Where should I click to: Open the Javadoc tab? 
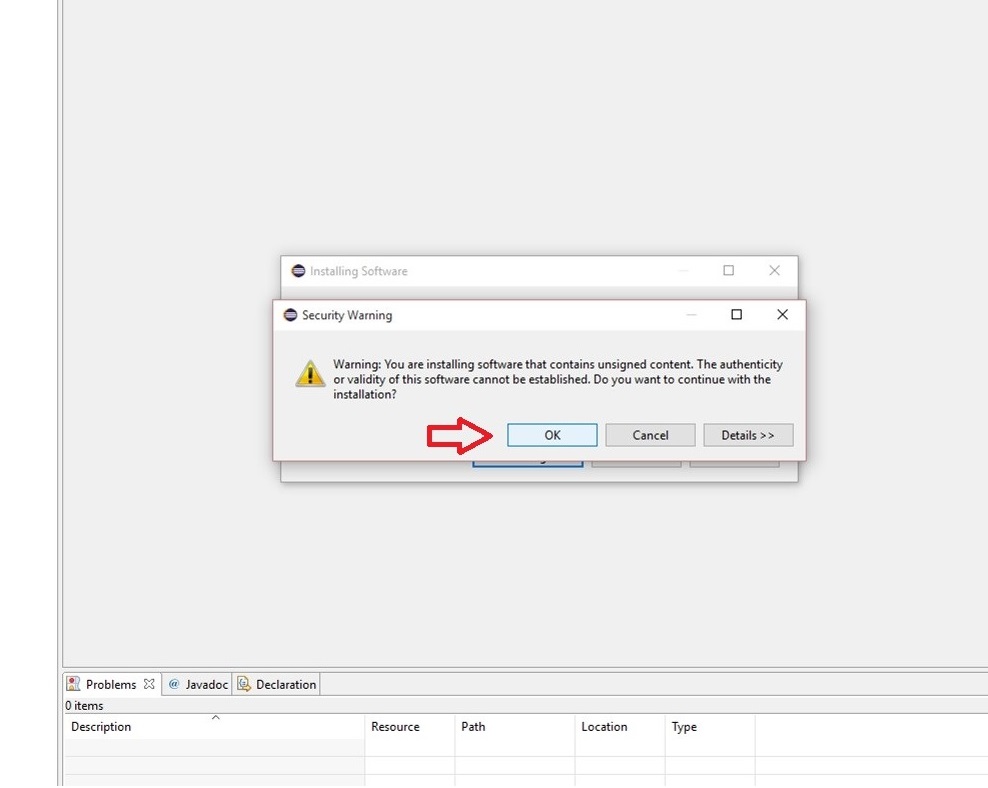206,685
